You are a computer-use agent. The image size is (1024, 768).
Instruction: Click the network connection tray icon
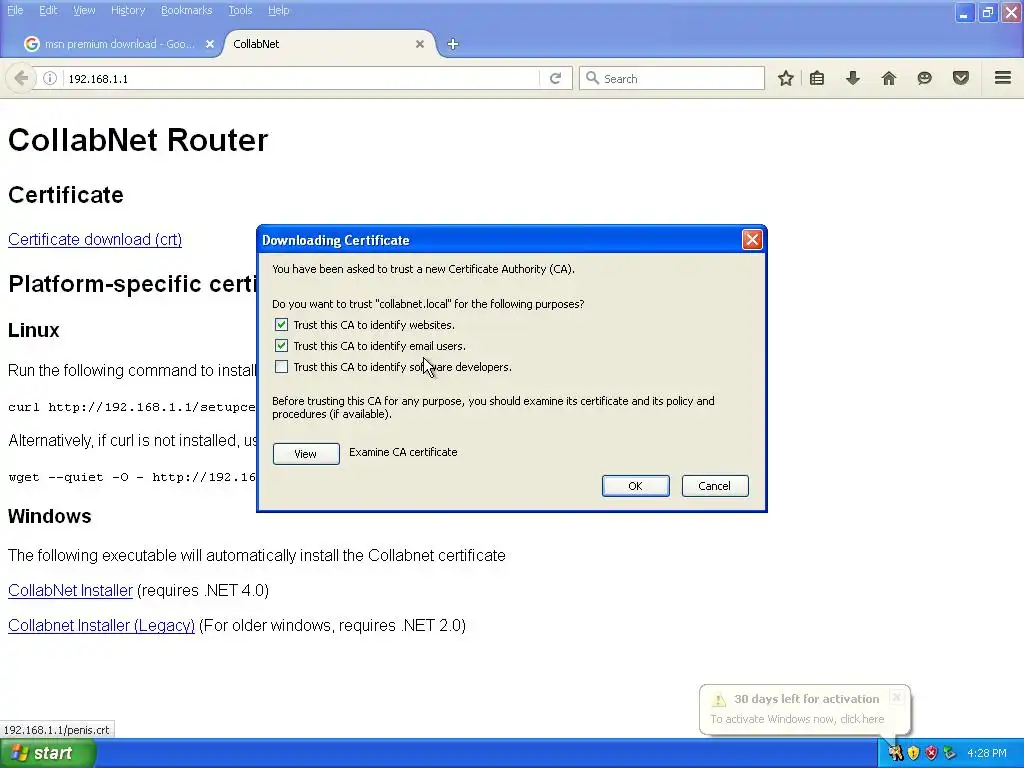click(x=949, y=753)
